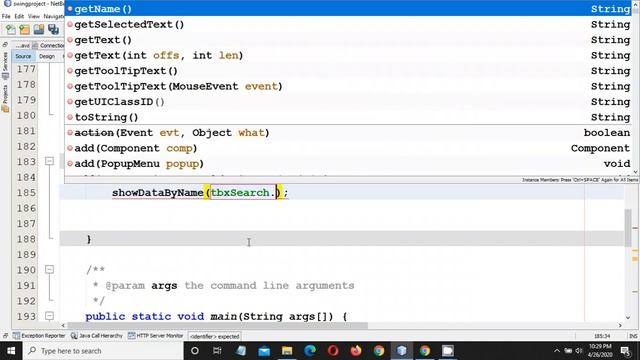Switch to NetBeans taskbar icon
The width and height of the screenshot is (640, 360).
pos(402,351)
